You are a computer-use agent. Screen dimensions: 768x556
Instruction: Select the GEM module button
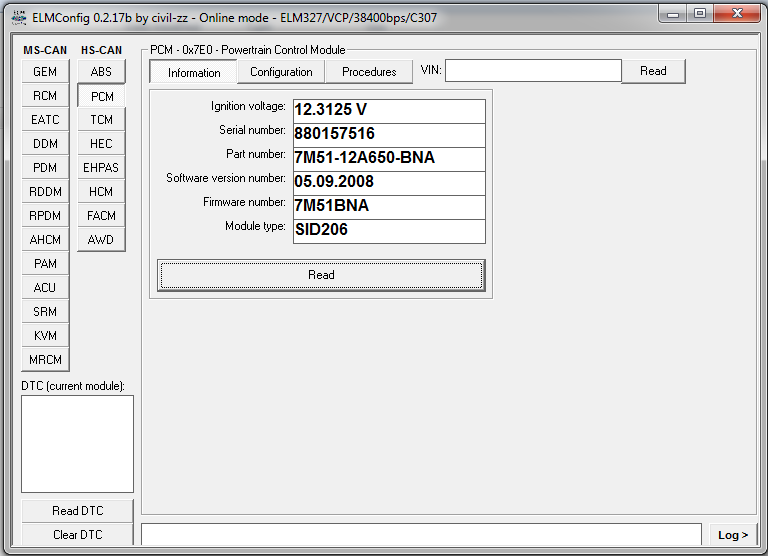45,72
